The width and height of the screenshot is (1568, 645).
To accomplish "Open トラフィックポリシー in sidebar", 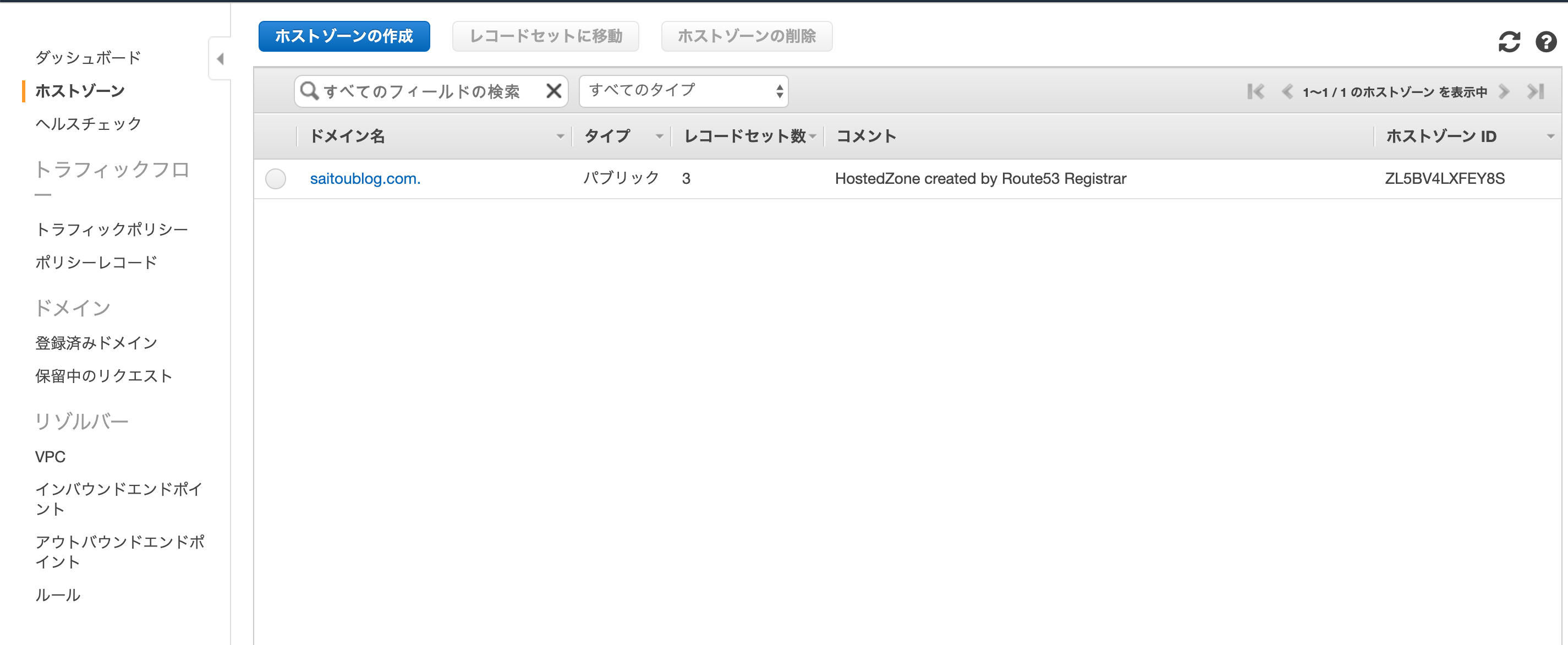I will [x=111, y=229].
